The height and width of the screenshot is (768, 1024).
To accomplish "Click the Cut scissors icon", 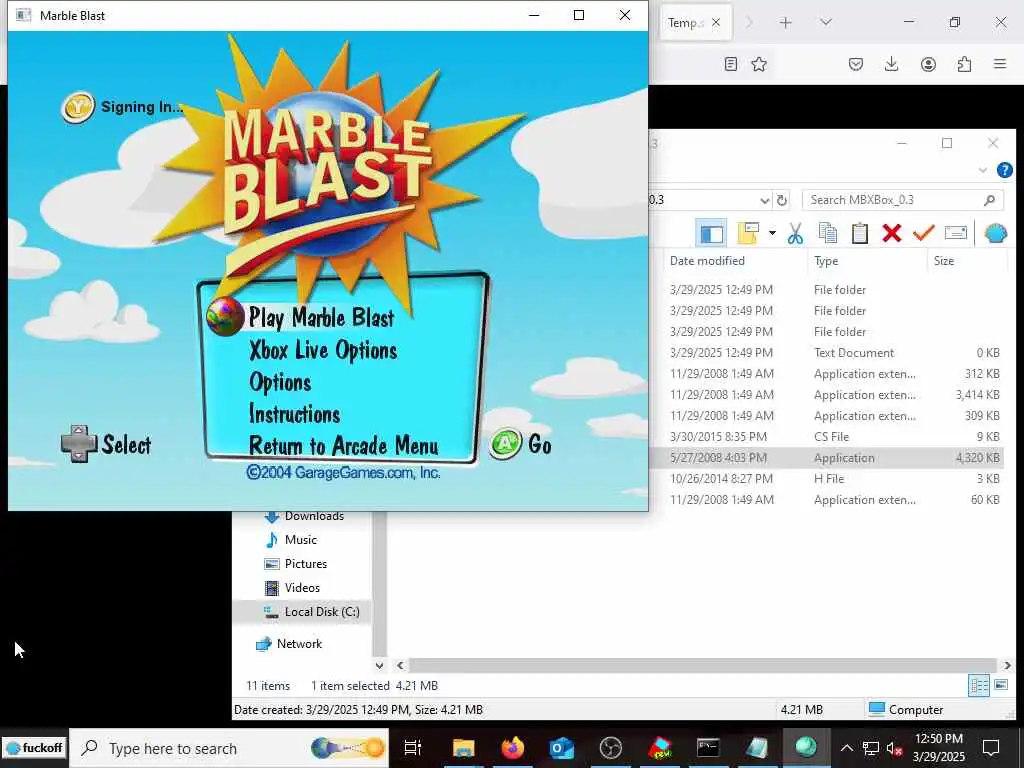I will pos(795,233).
